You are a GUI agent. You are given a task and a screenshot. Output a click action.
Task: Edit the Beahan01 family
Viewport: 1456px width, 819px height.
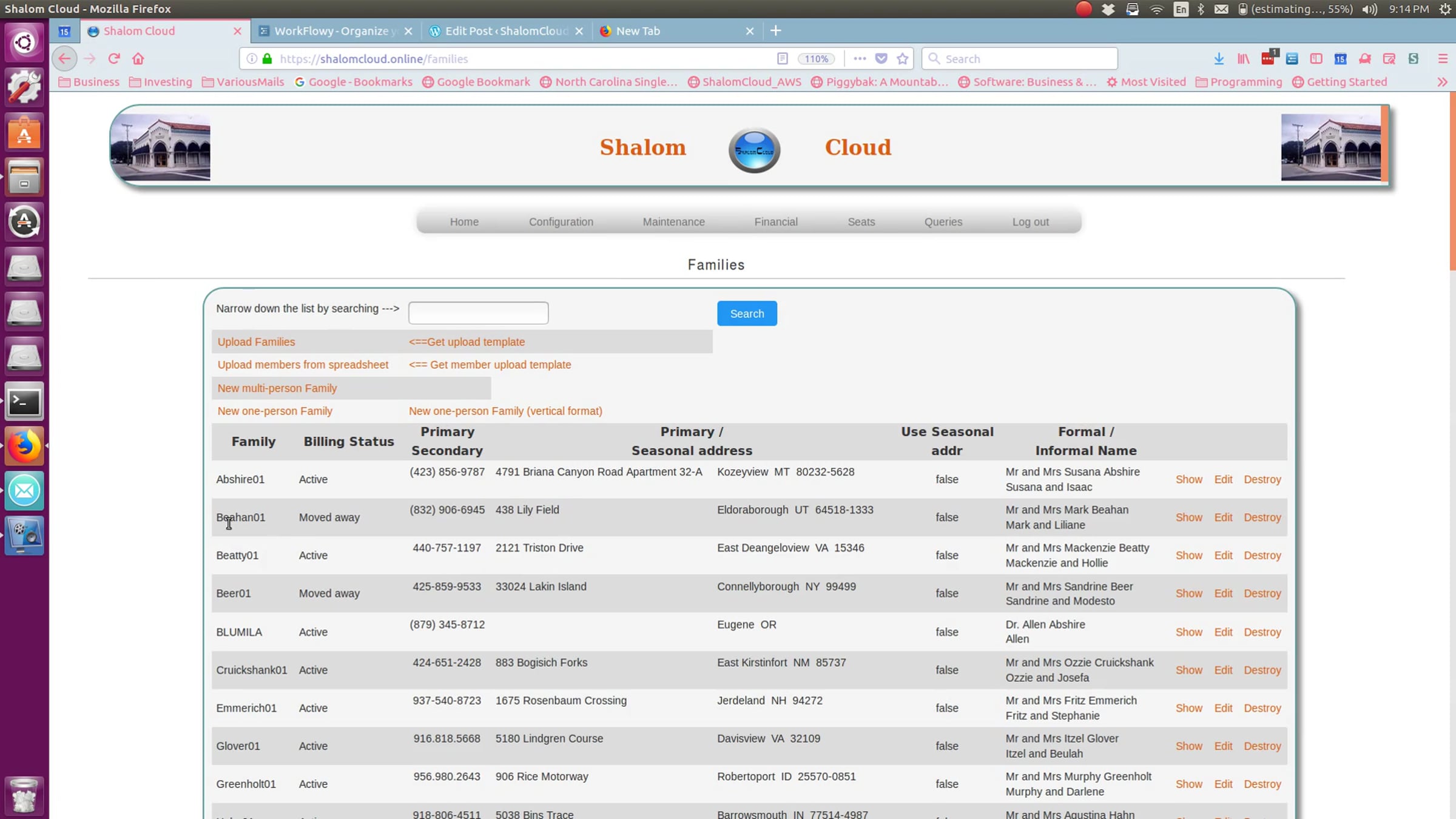point(1223,517)
